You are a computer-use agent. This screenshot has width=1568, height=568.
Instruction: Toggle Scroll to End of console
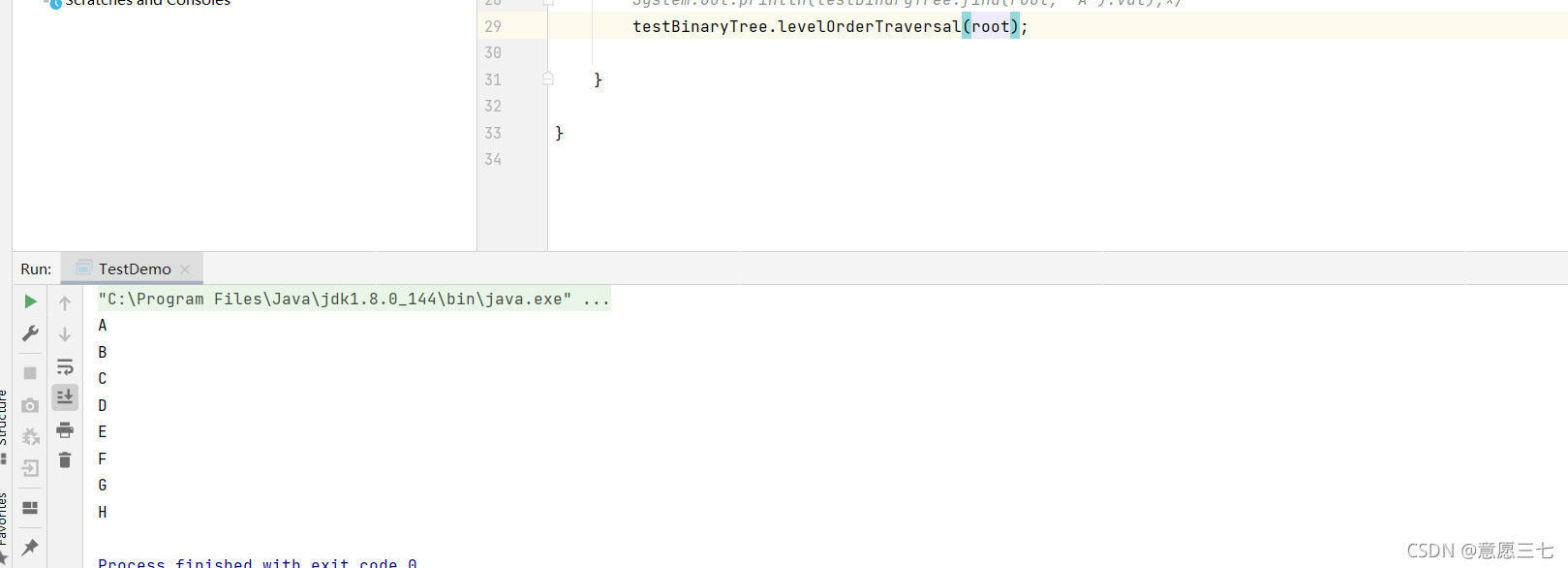tap(65, 396)
